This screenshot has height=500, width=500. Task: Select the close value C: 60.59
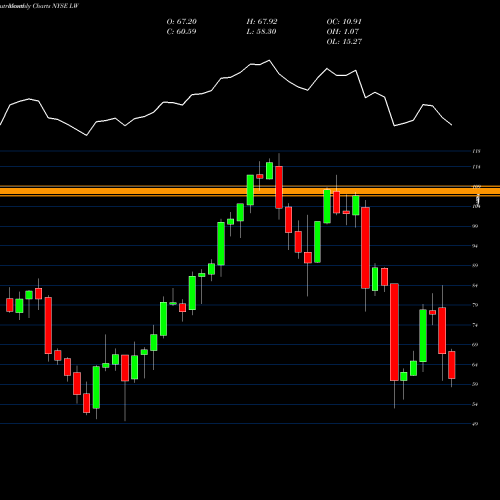pos(181,32)
